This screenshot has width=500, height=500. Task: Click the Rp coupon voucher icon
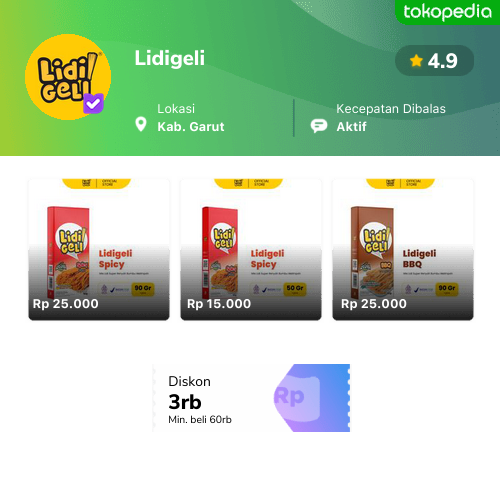tap(311, 398)
